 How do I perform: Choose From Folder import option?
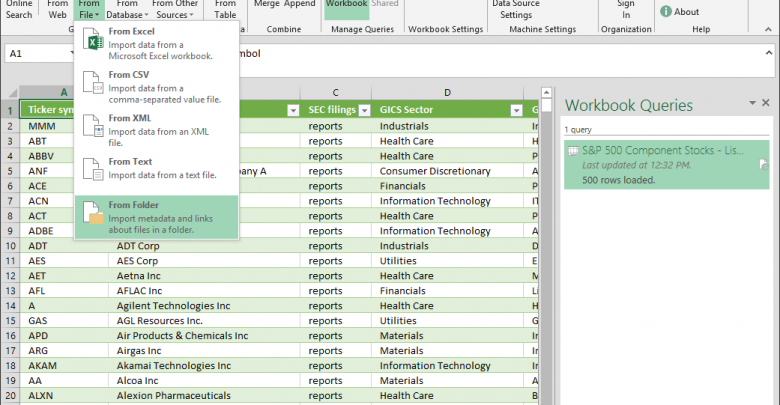click(x=156, y=217)
